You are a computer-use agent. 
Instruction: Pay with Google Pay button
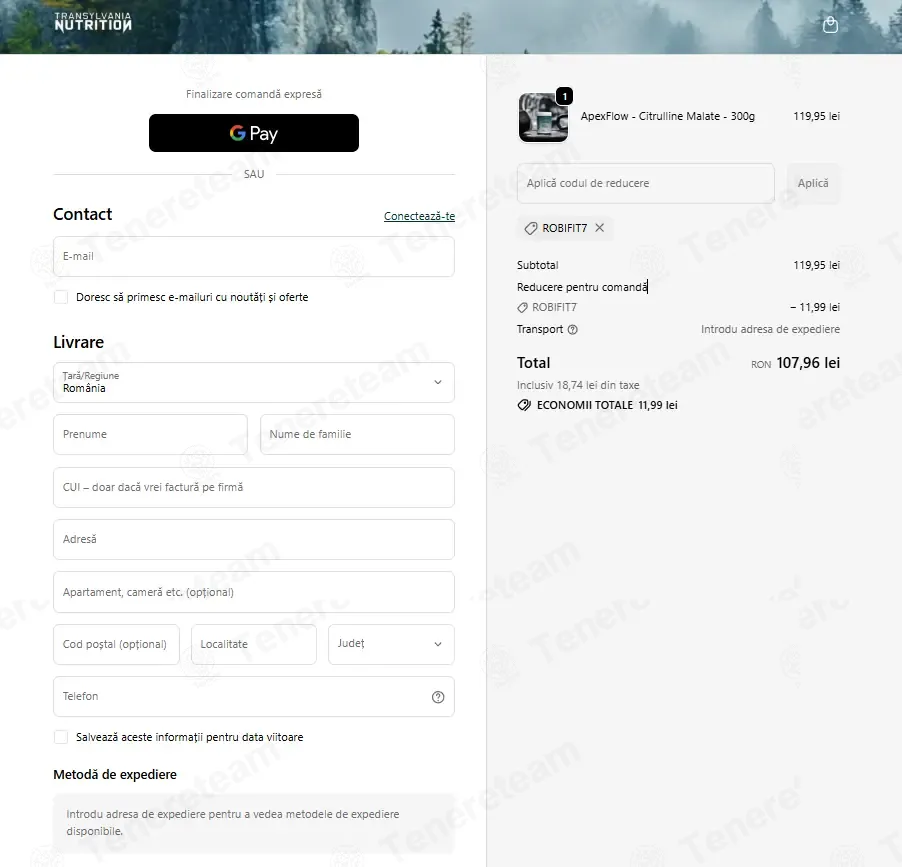coord(254,133)
